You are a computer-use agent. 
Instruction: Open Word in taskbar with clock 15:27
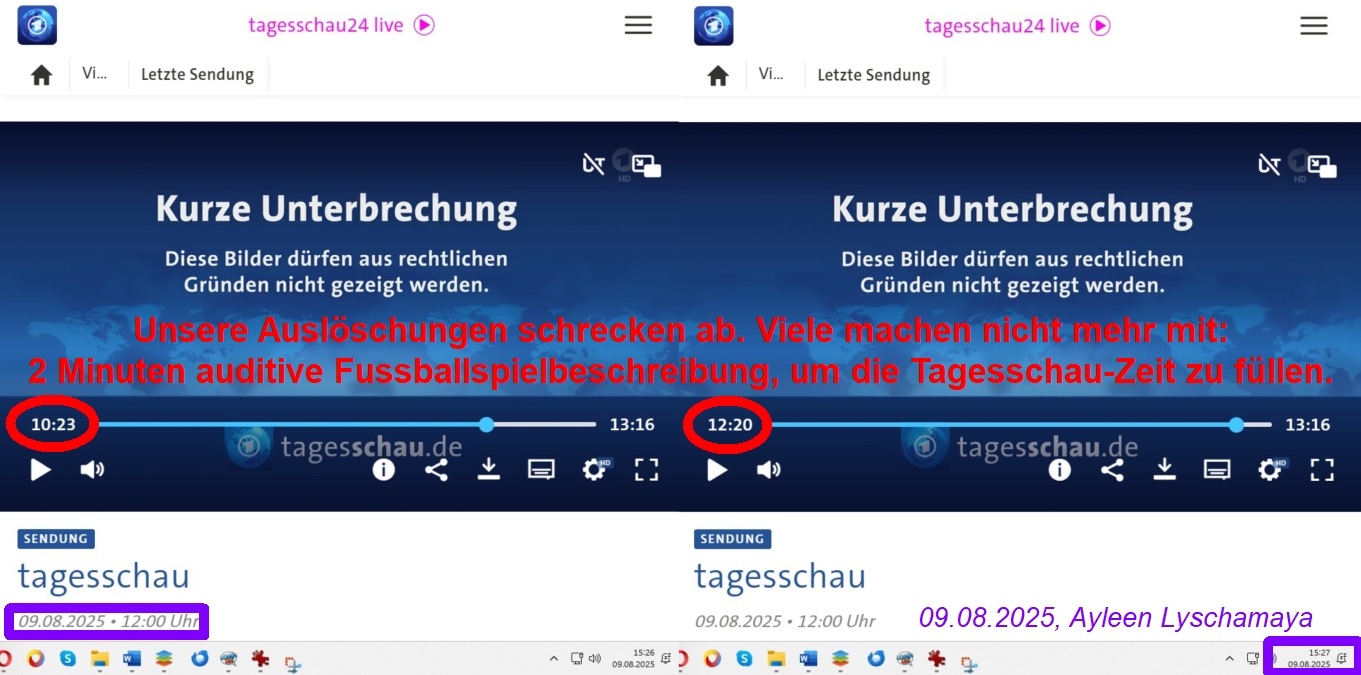pyautogui.click(x=808, y=658)
